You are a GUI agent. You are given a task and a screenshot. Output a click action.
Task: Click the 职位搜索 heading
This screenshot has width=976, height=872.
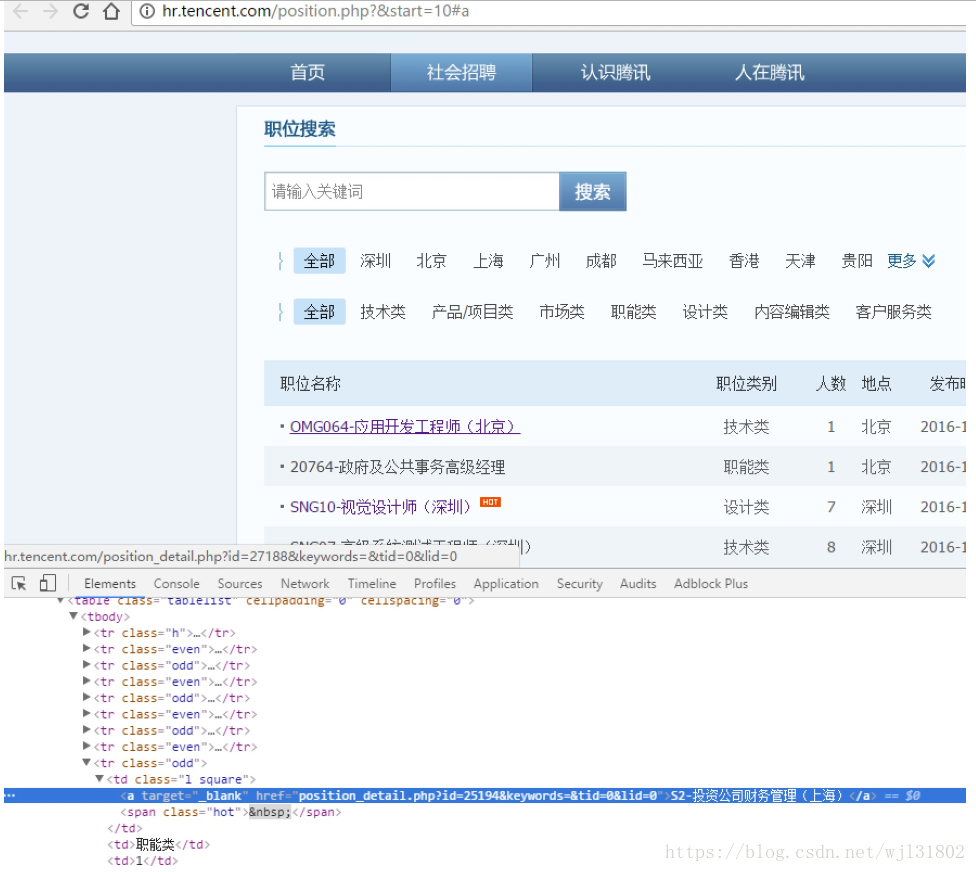(300, 129)
